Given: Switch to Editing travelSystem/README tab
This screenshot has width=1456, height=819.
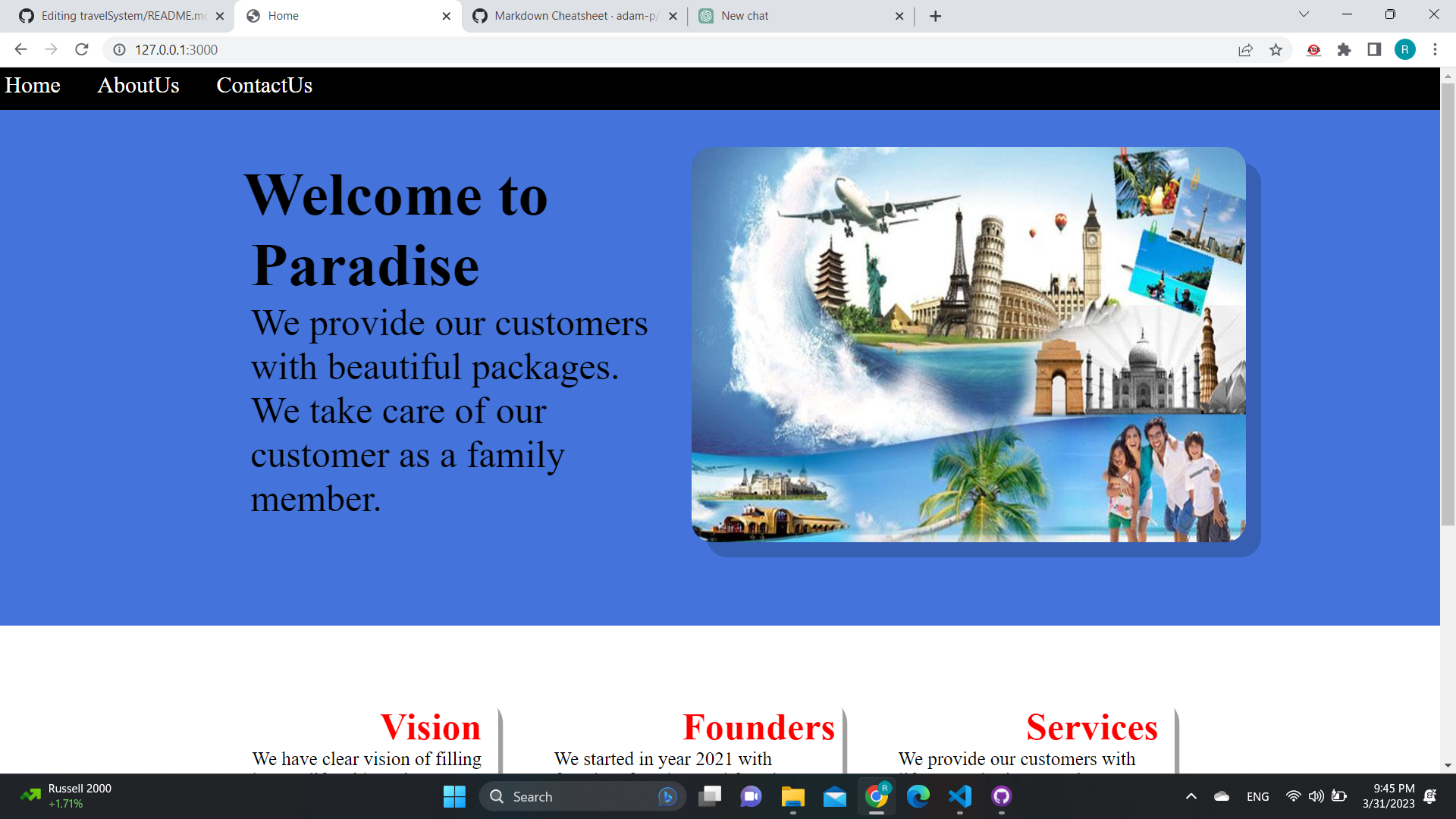Looking at the screenshot, I should tap(121, 16).
